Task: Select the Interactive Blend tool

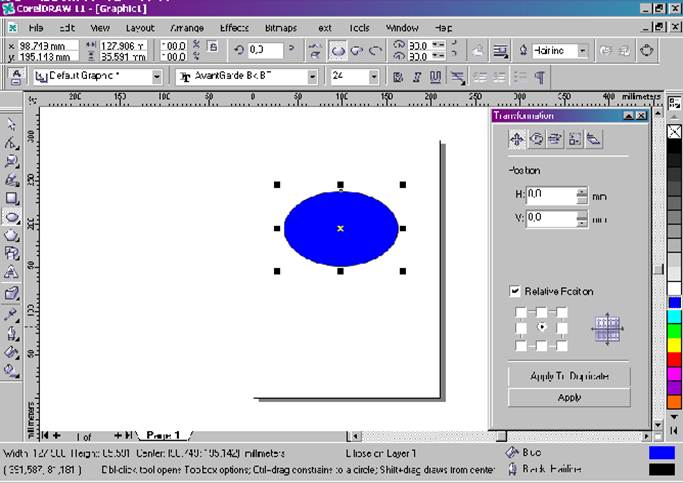Action: point(11,293)
